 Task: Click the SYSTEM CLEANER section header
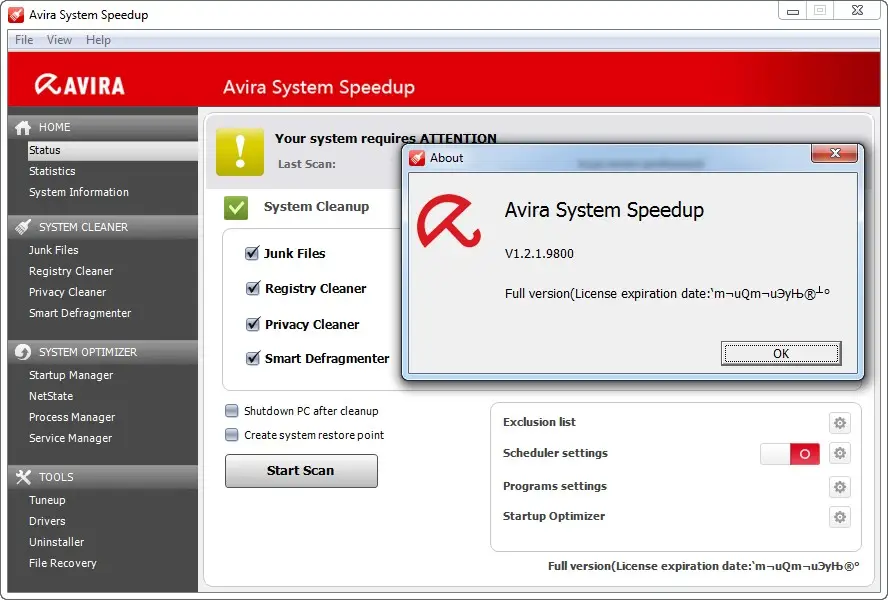pyautogui.click(x=103, y=227)
